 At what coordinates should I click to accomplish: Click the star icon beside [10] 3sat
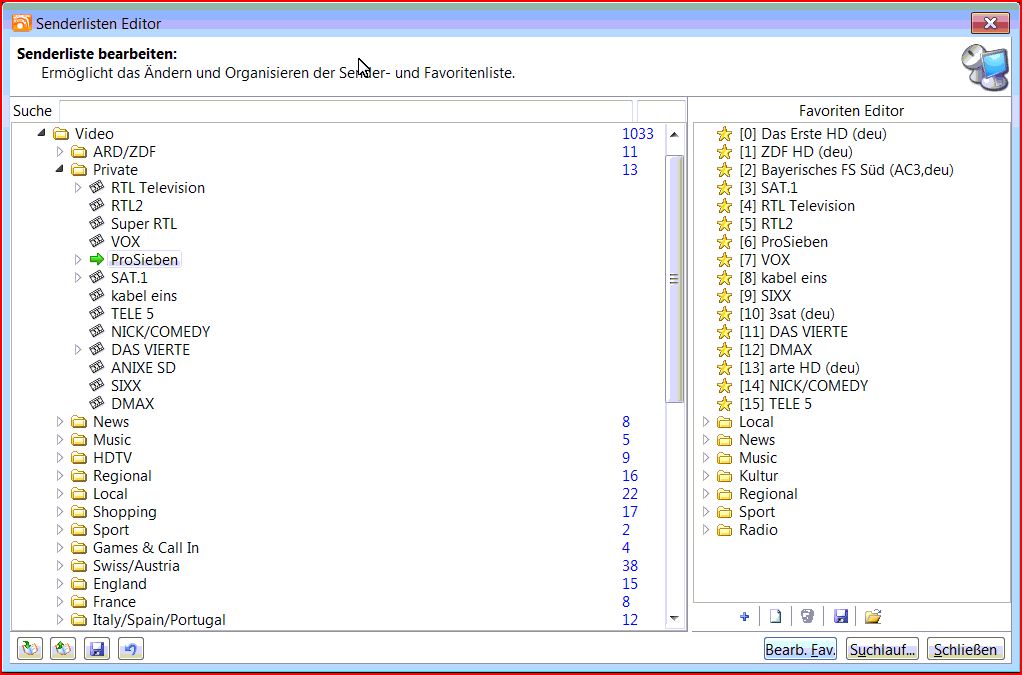pos(724,313)
